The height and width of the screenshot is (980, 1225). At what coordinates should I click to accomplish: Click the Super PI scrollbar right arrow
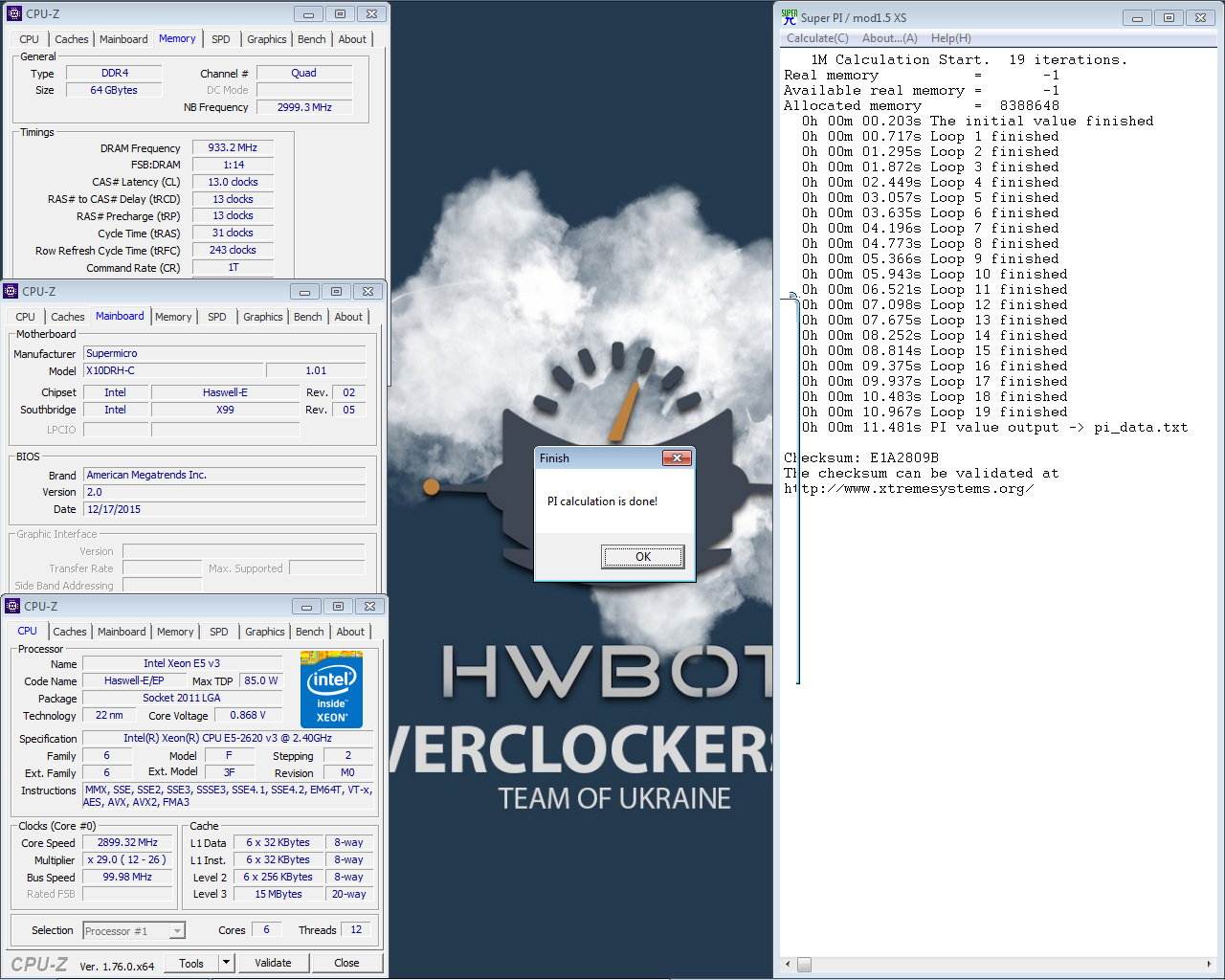(1209, 965)
